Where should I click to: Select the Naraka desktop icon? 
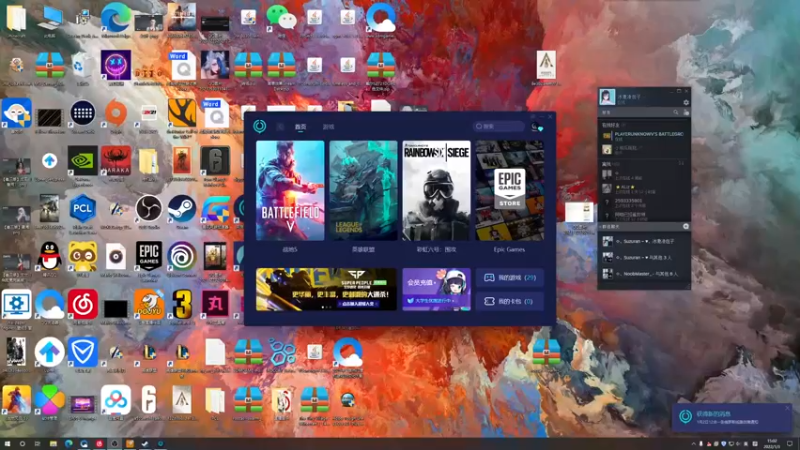[x=116, y=164]
